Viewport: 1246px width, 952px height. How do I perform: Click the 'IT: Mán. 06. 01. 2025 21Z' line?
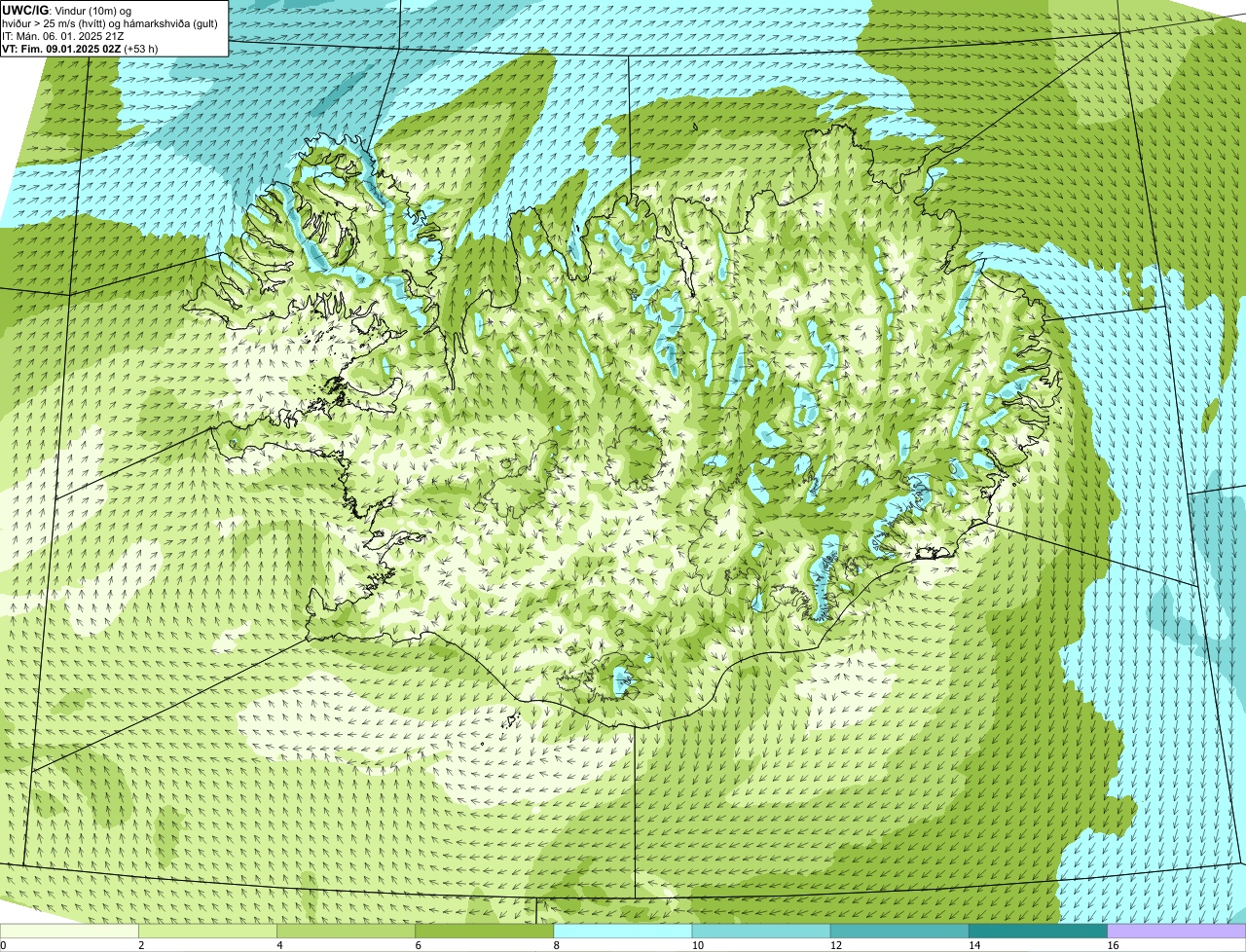click(62, 36)
